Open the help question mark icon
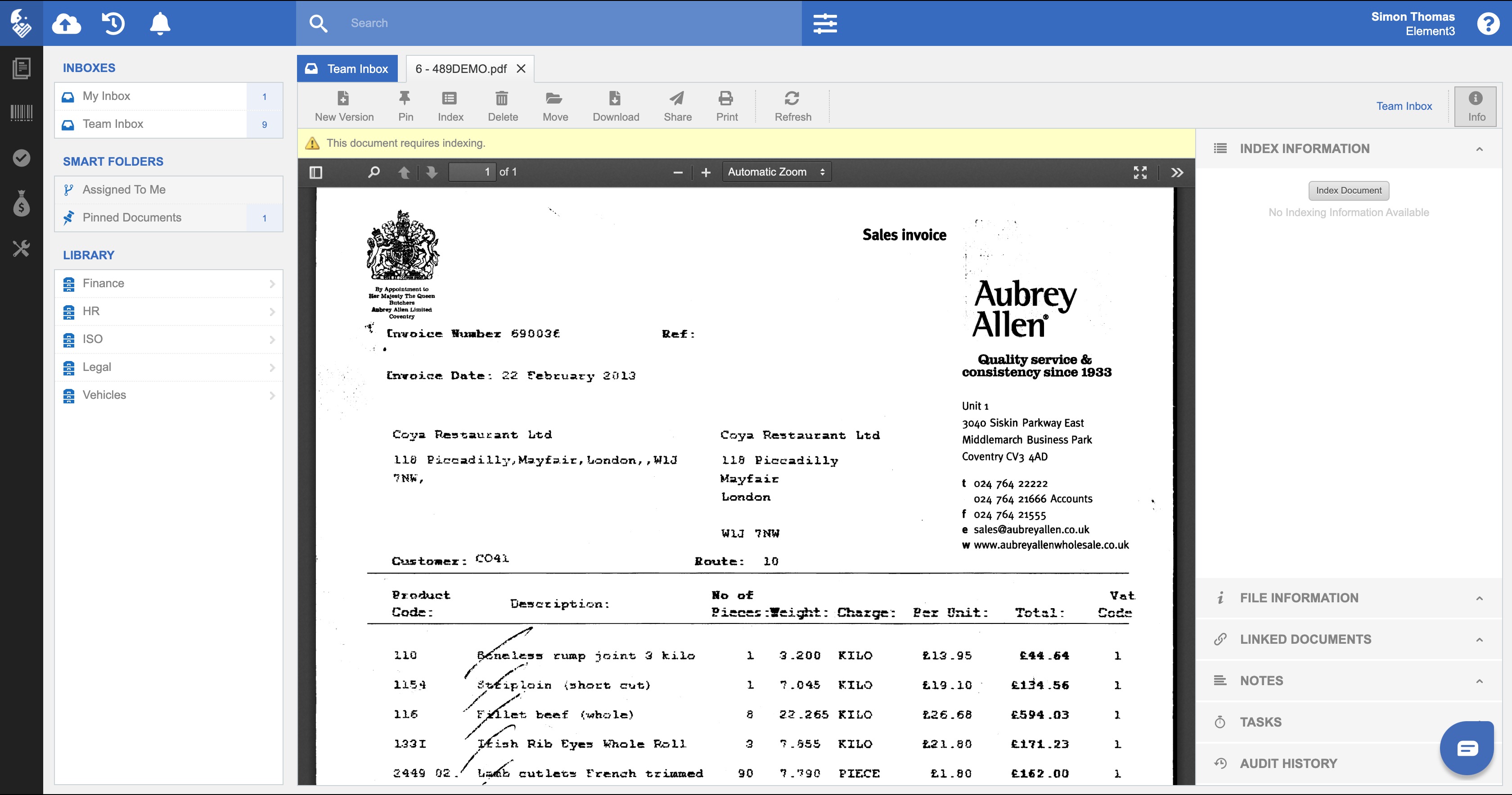 click(1488, 23)
